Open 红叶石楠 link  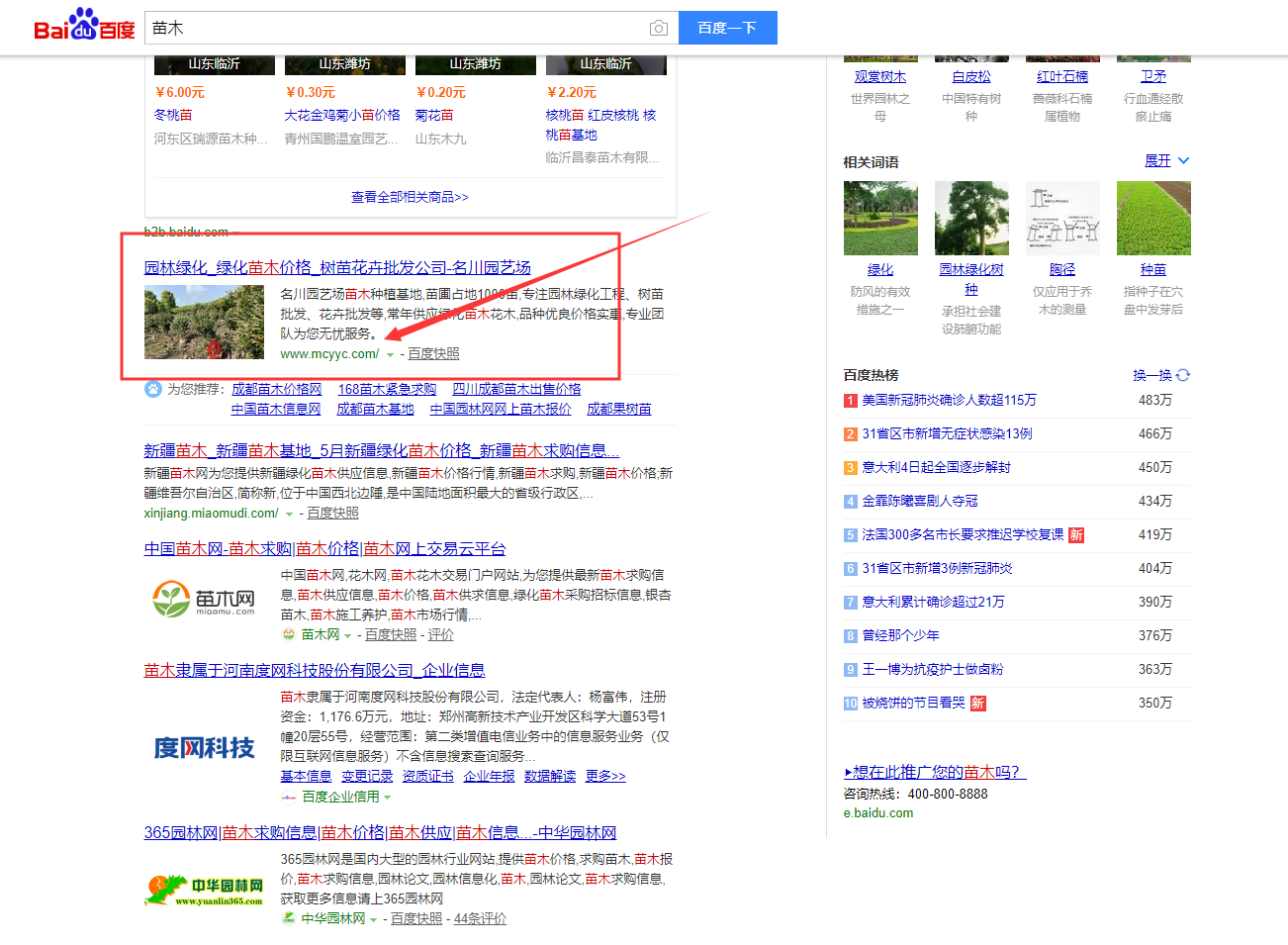[1062, 76]
